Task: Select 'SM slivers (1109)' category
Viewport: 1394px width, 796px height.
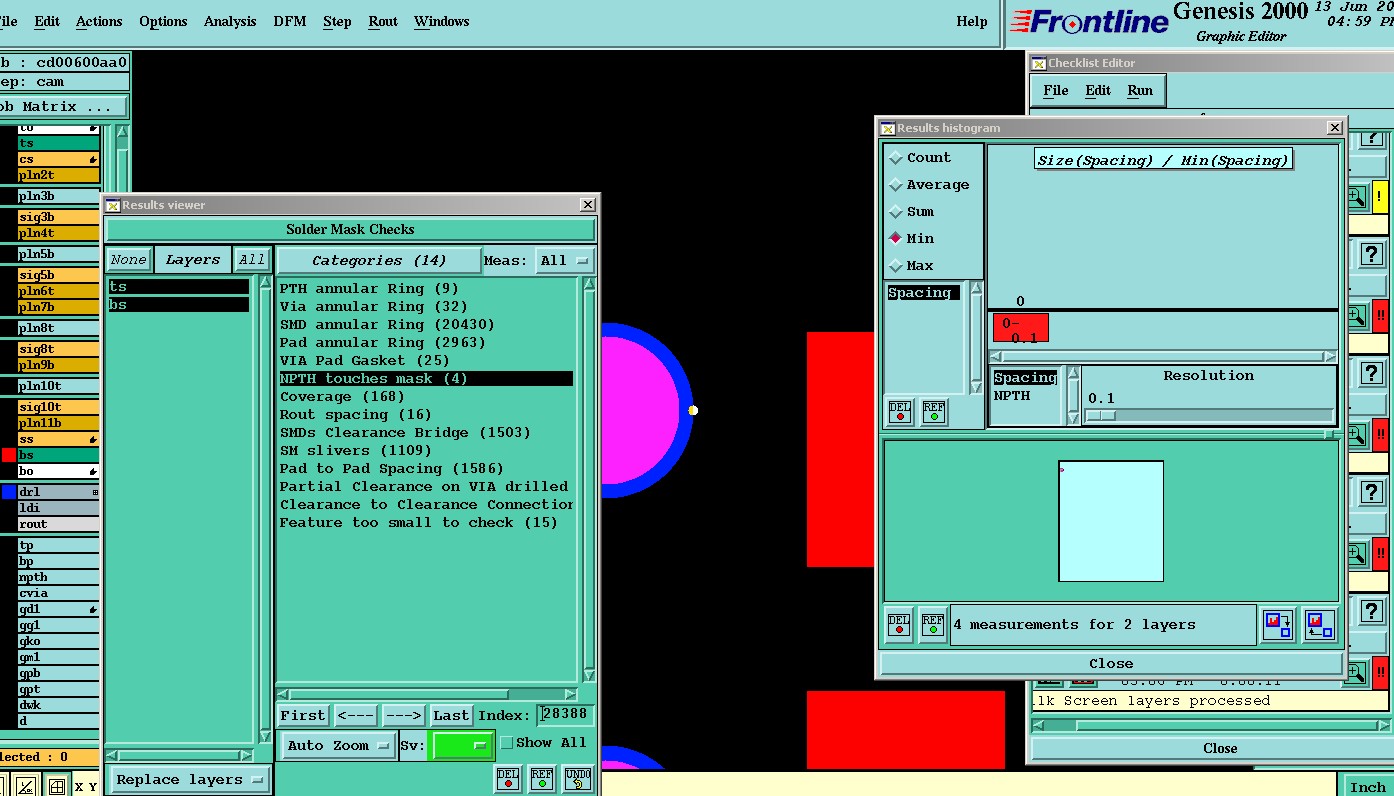Action: [355, 451]
